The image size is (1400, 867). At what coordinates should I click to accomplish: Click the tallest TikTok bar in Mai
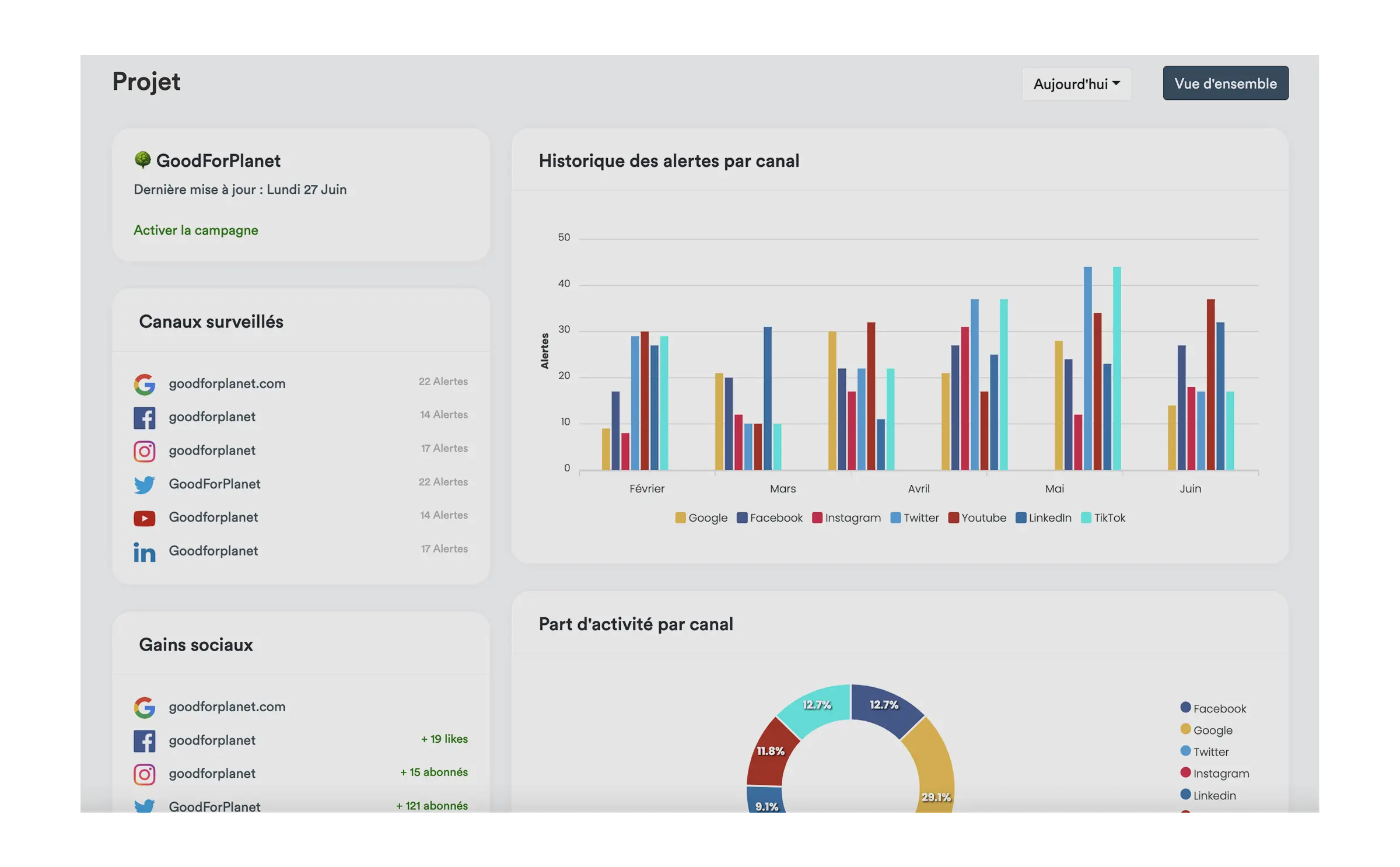tap(1116, 368)
